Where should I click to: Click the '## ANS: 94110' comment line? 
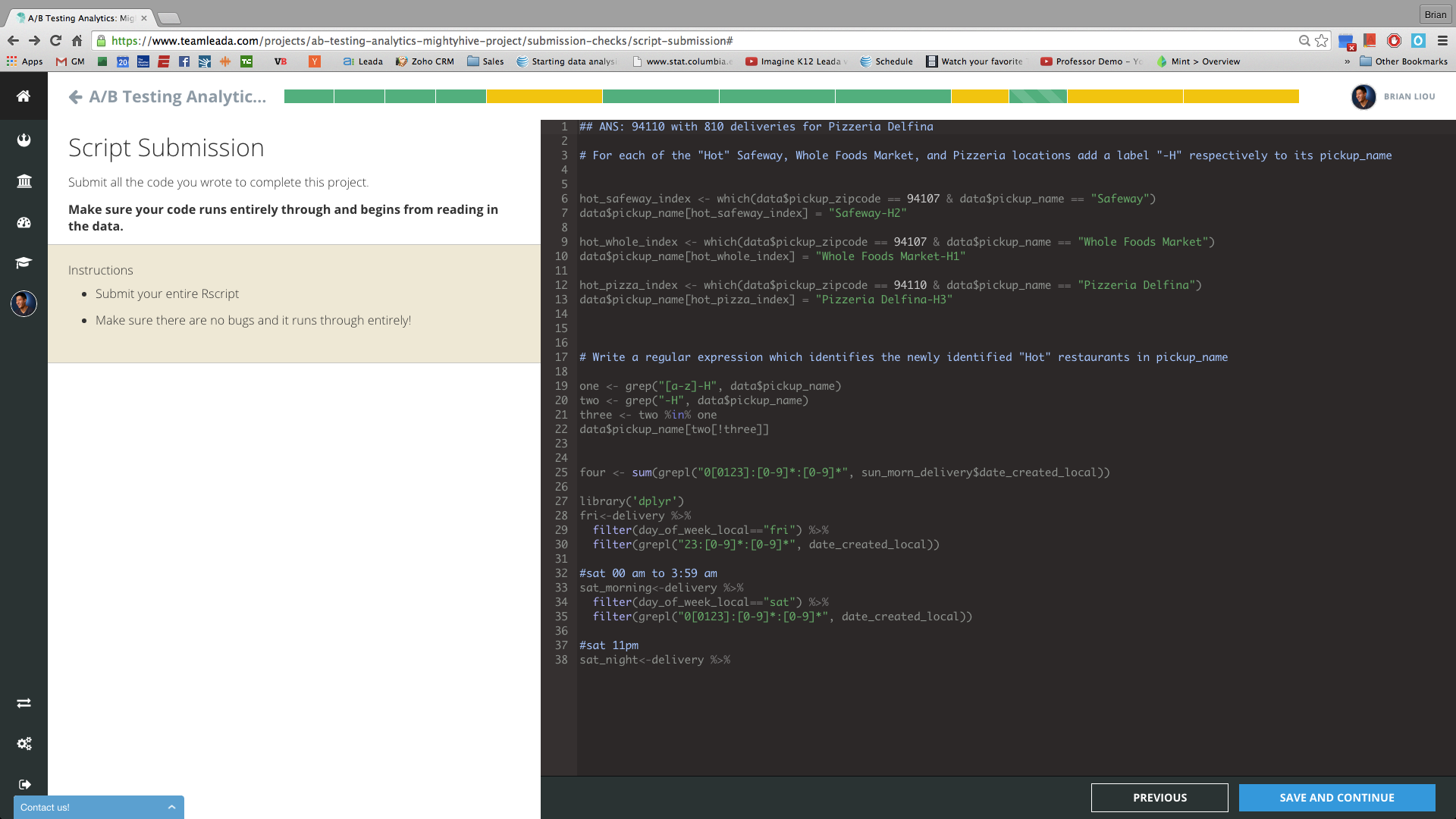coord(756,127)
